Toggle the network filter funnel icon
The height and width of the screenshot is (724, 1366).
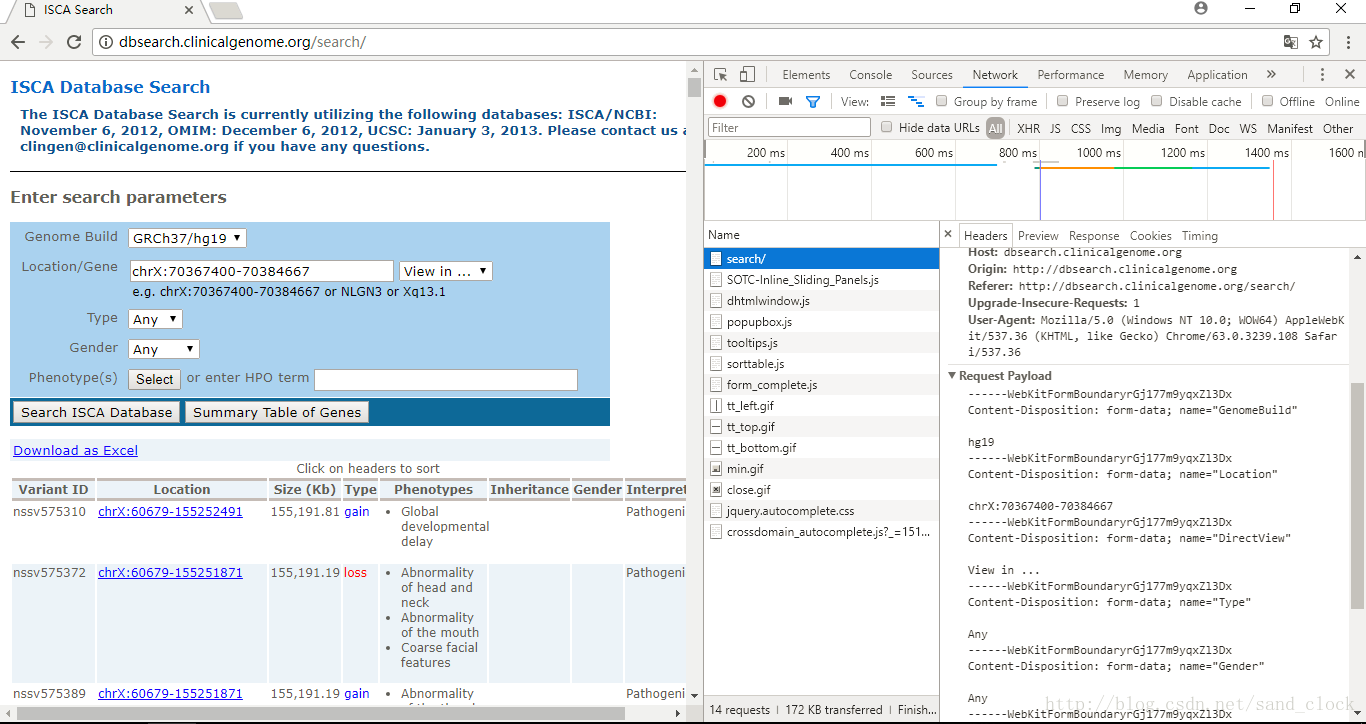pos(813,101)
